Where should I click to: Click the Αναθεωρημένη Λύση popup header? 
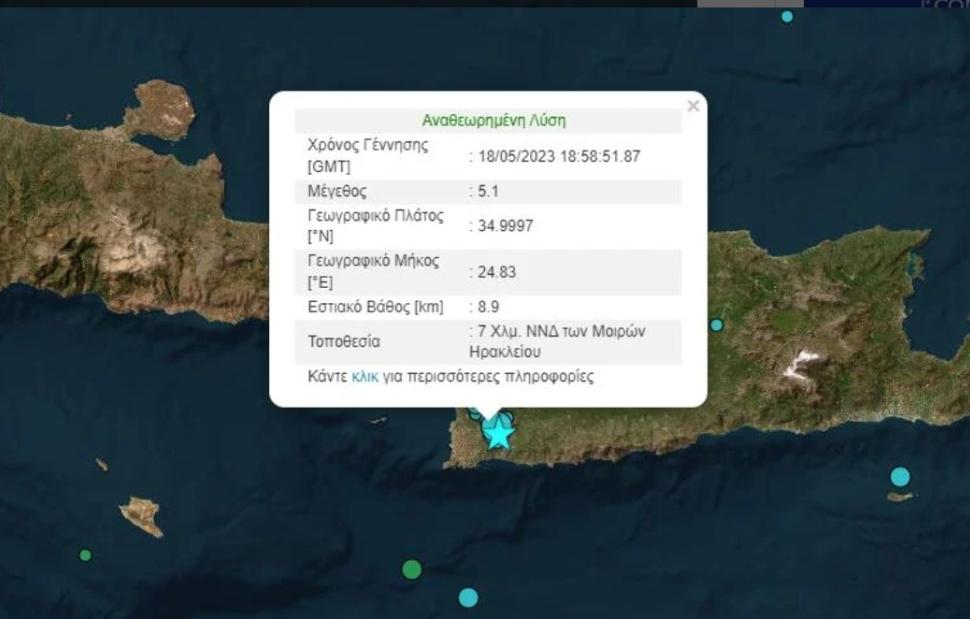(x=493, y=121)
